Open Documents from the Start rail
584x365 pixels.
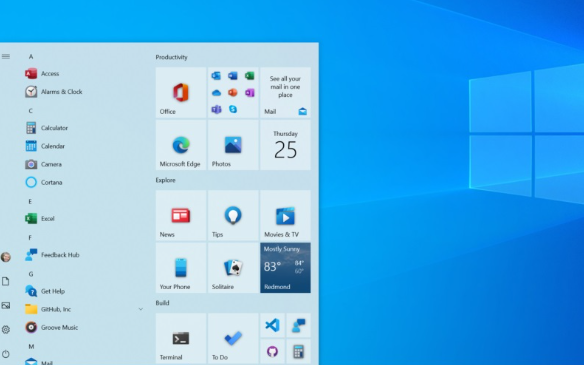6,281
